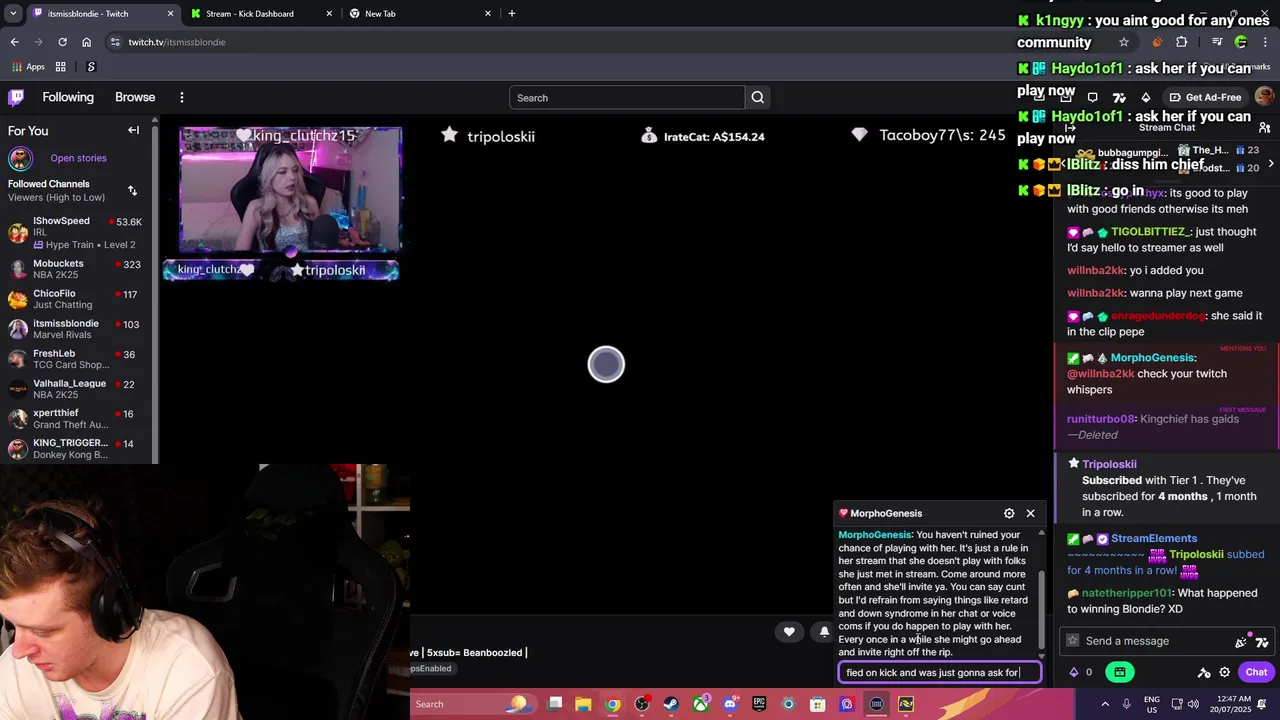Open Discord from the taskbar
1280x720 pixels.
click(730, 704)
